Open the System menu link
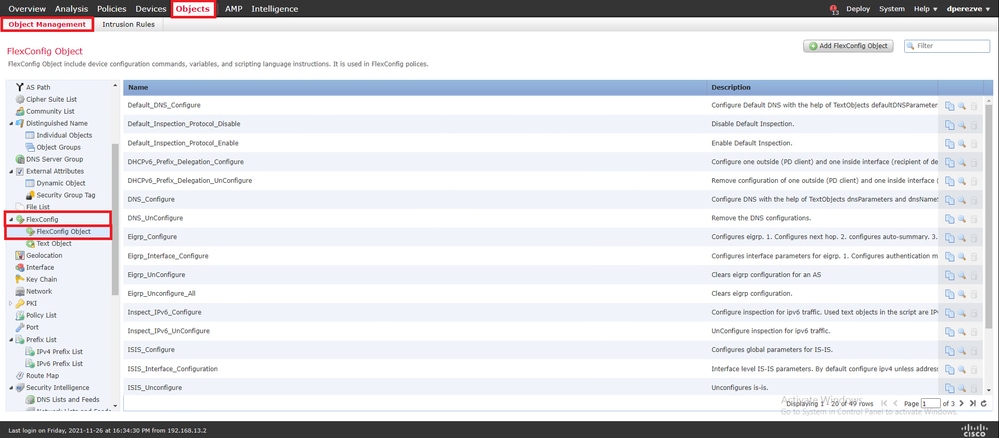The image size is (999, 438). pyautogui.click(x=891, y=9)
